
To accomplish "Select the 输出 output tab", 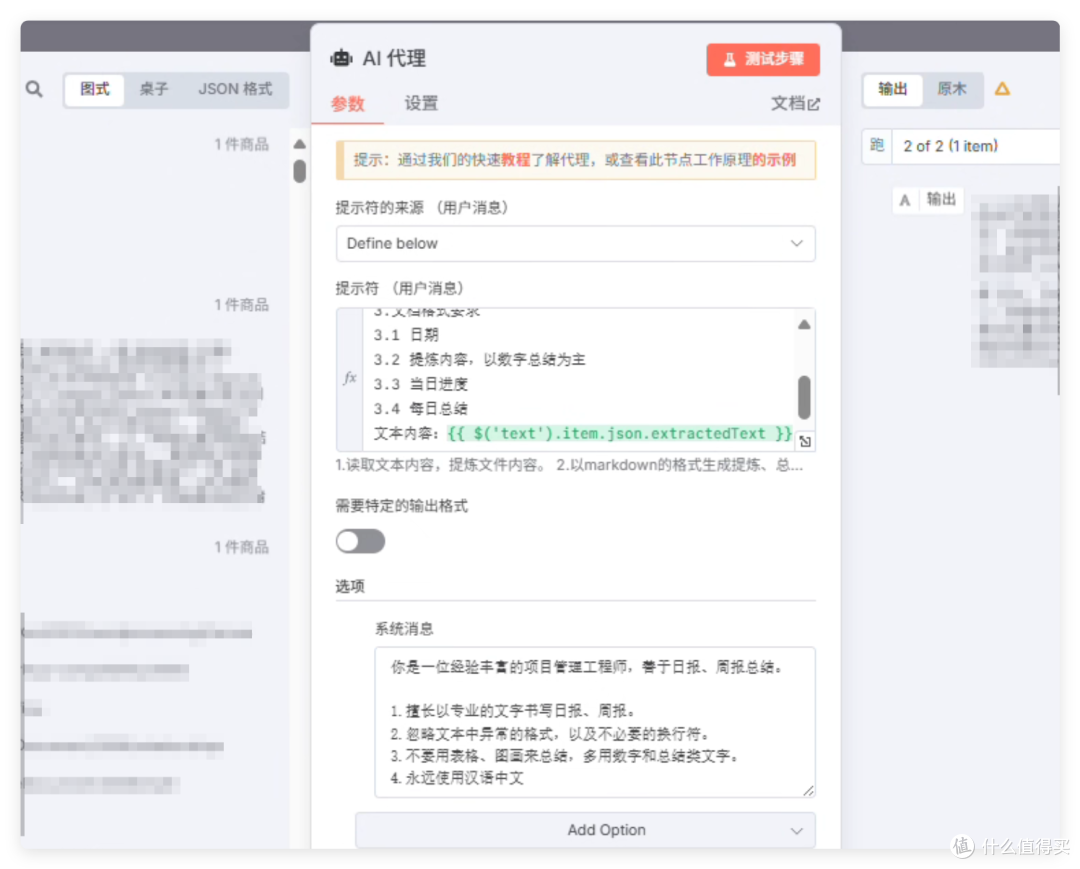I will 893,90.
